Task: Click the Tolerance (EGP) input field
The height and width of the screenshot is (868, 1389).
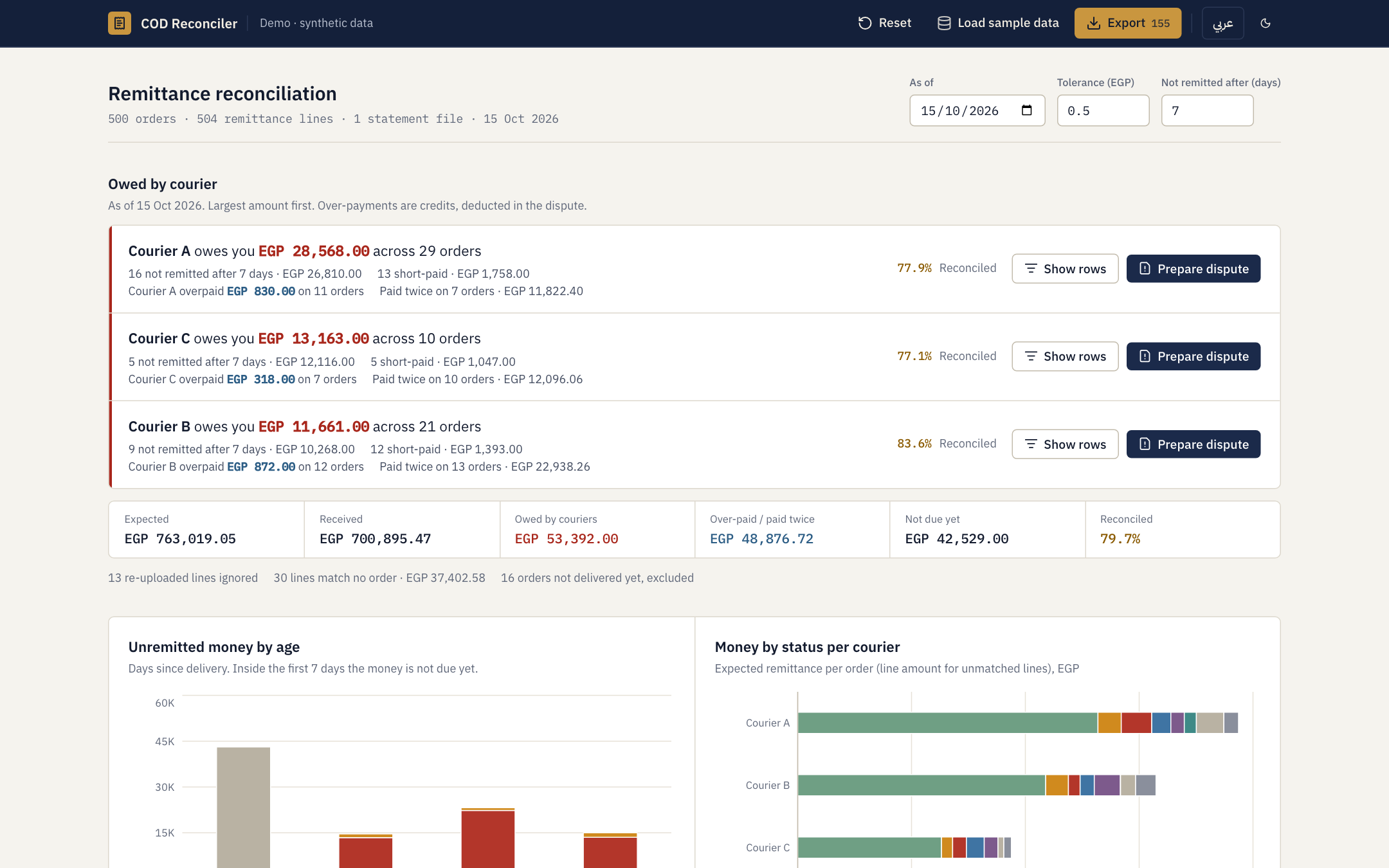Action: tap(1103, 111)
